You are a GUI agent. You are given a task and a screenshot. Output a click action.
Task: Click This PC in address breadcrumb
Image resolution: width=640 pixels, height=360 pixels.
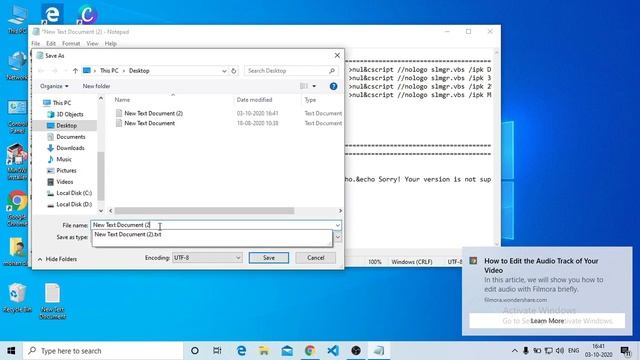[109, 71]
